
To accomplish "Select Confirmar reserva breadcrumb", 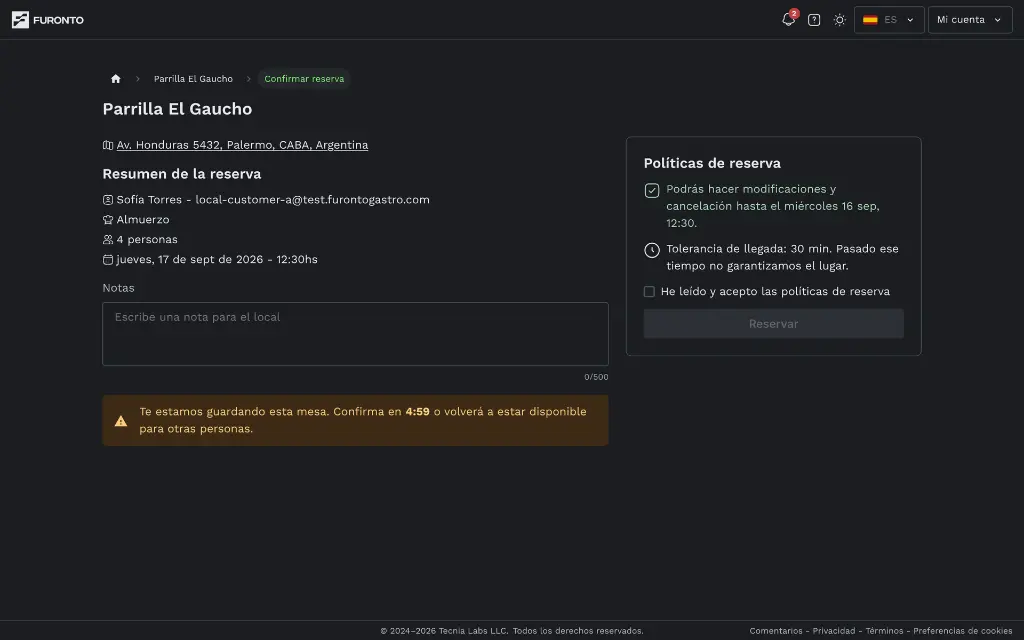I will (x=304, y=78).
